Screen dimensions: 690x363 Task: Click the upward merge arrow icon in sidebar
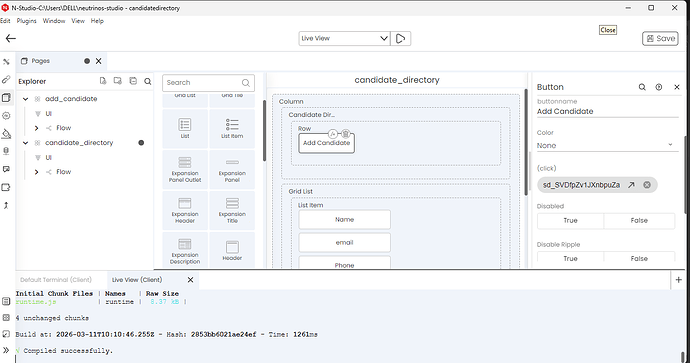tap(6, 205)
